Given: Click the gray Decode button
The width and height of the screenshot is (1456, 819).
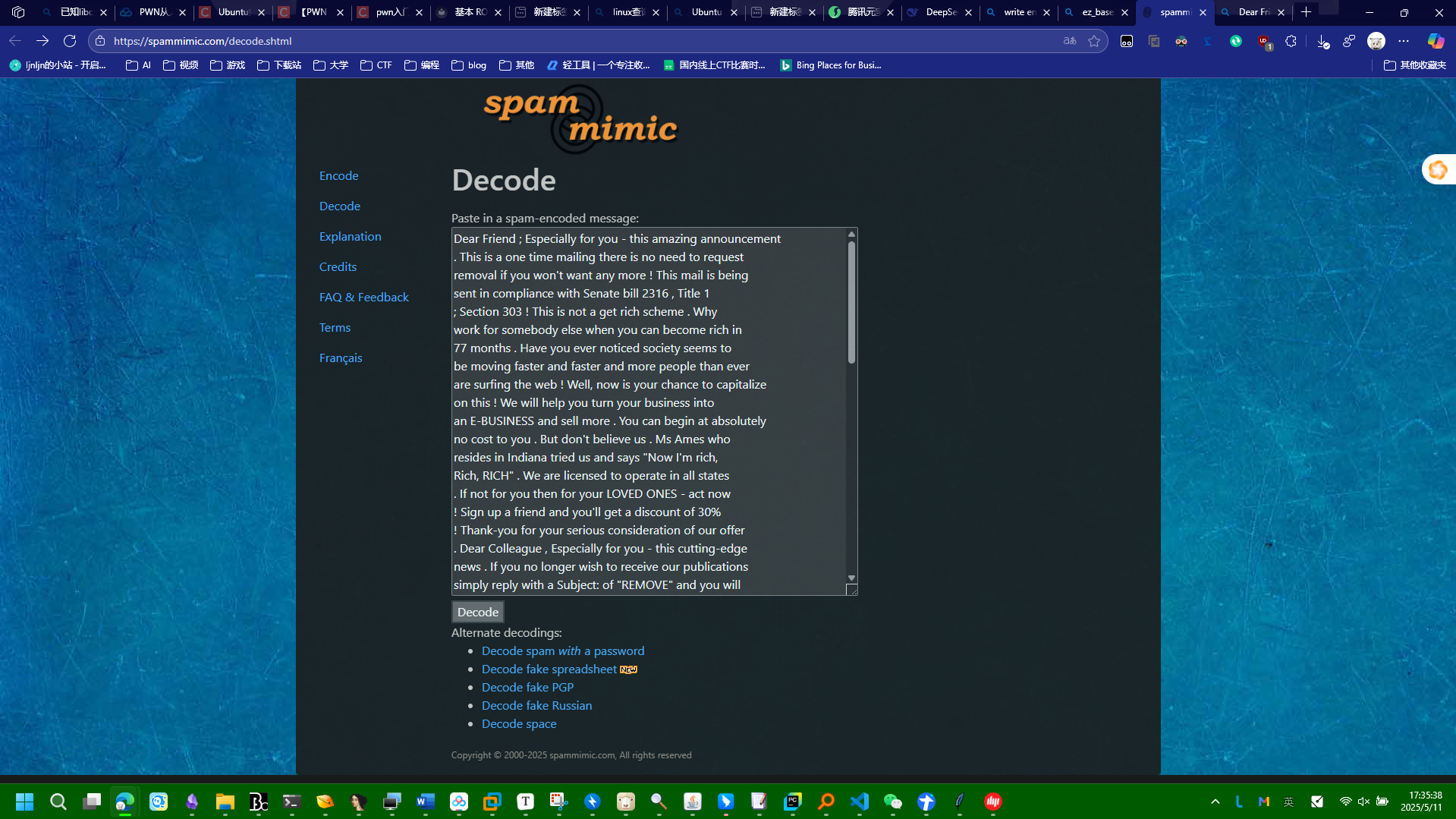Looking at the screenshot, I should pyautogui.click(x=478, y=612).
